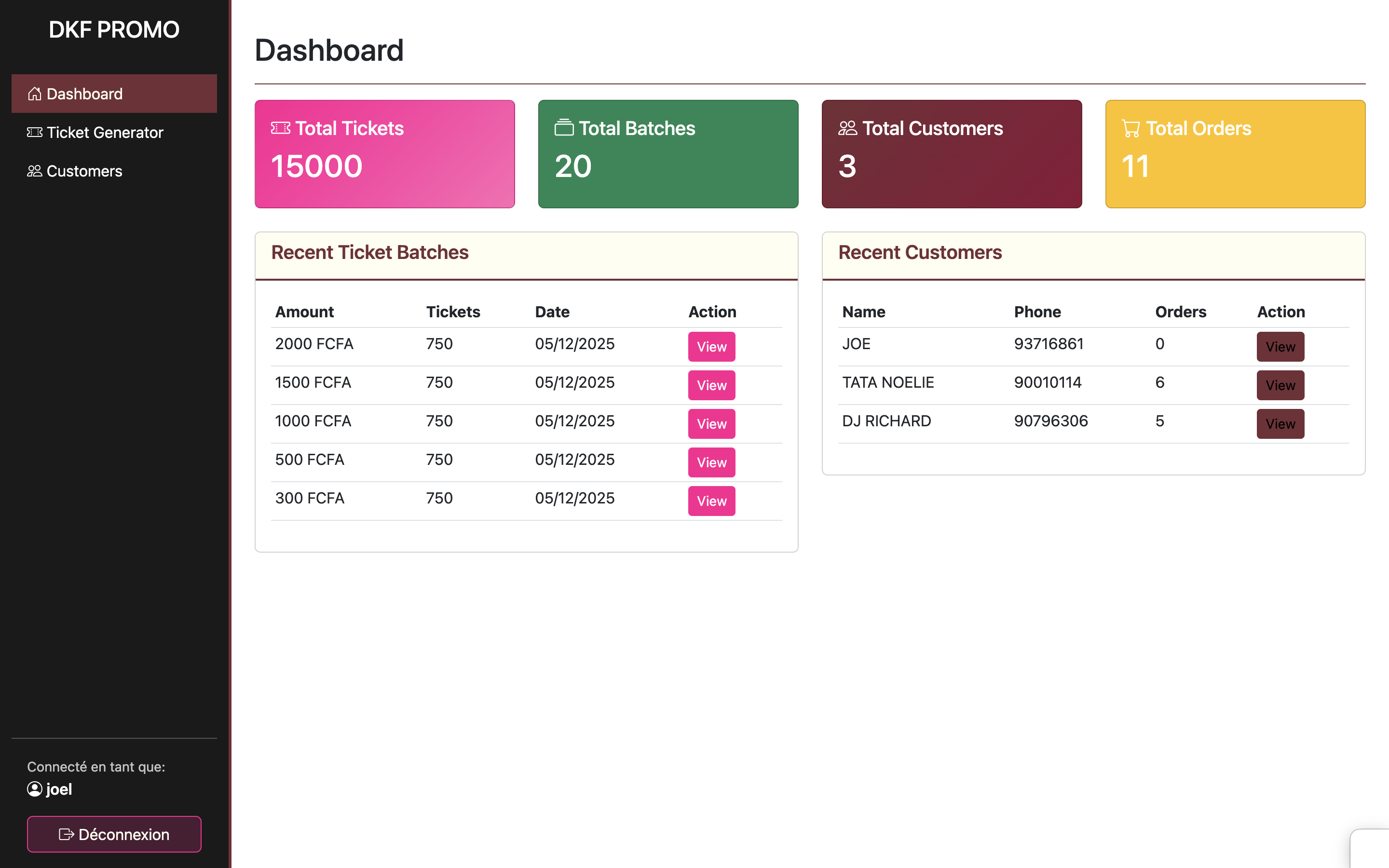
Task: Click the people icon beside Customers
Action: click(34, 171)
